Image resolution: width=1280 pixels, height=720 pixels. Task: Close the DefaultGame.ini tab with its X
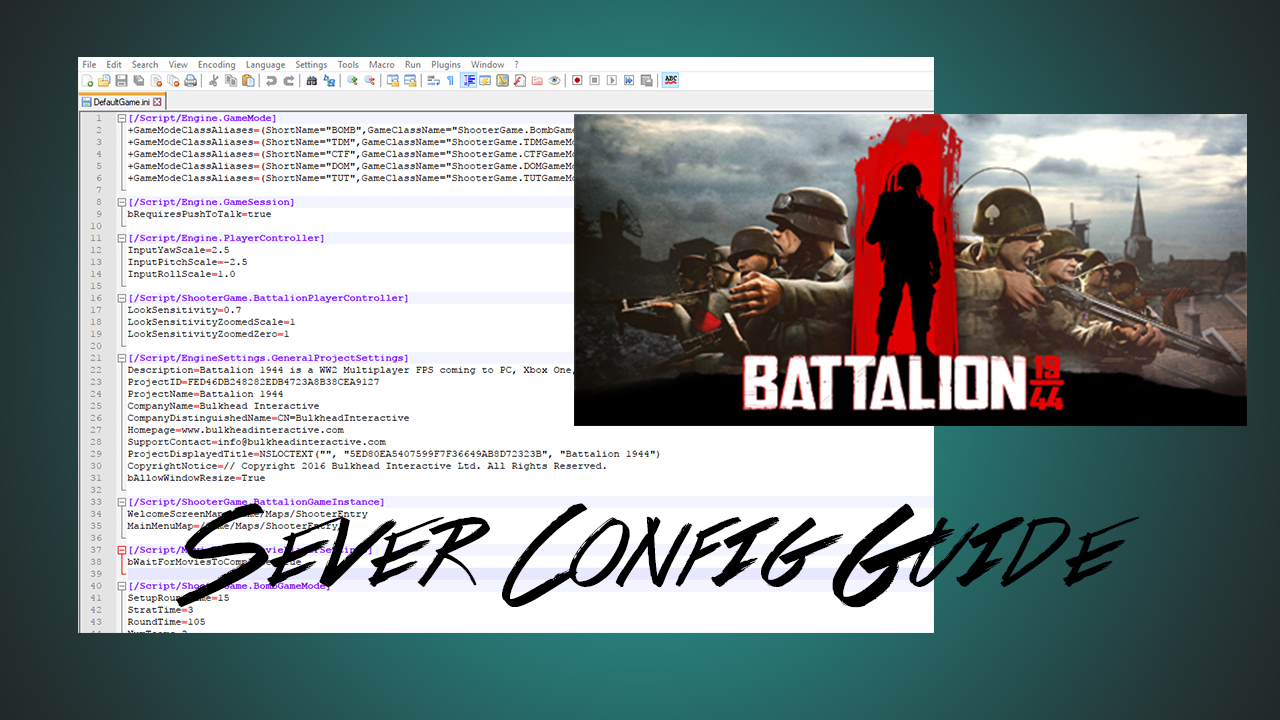[x=158, y=101]
